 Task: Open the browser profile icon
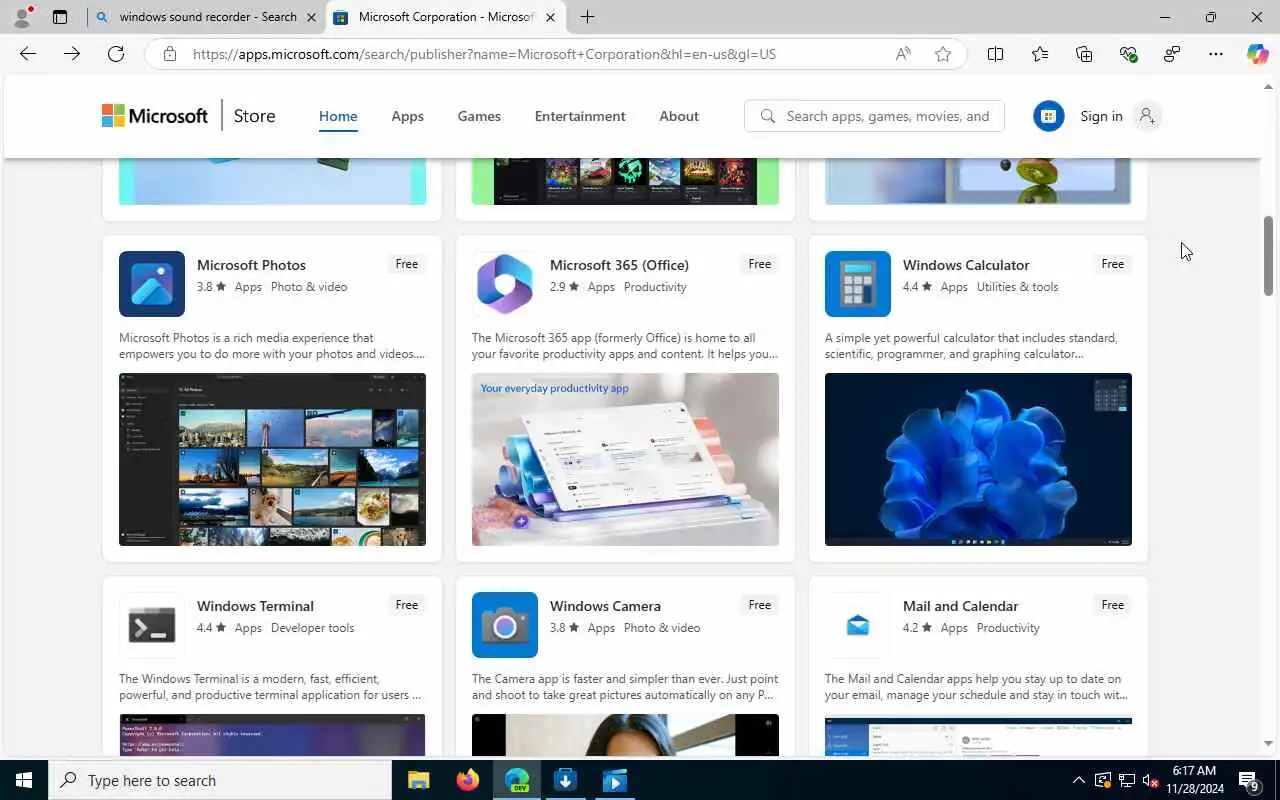tap(22, 16)
